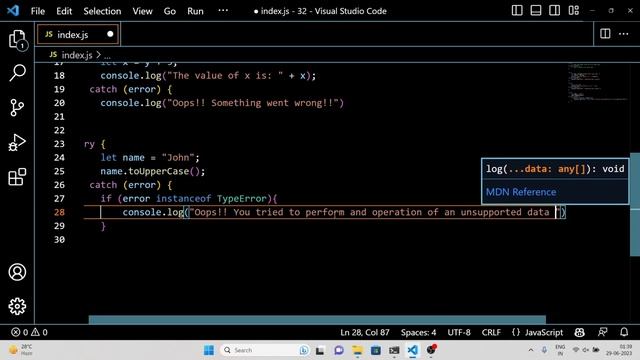Toggle the bottom Panel
This screenshot has width=640, height=360.
point(536,11)
